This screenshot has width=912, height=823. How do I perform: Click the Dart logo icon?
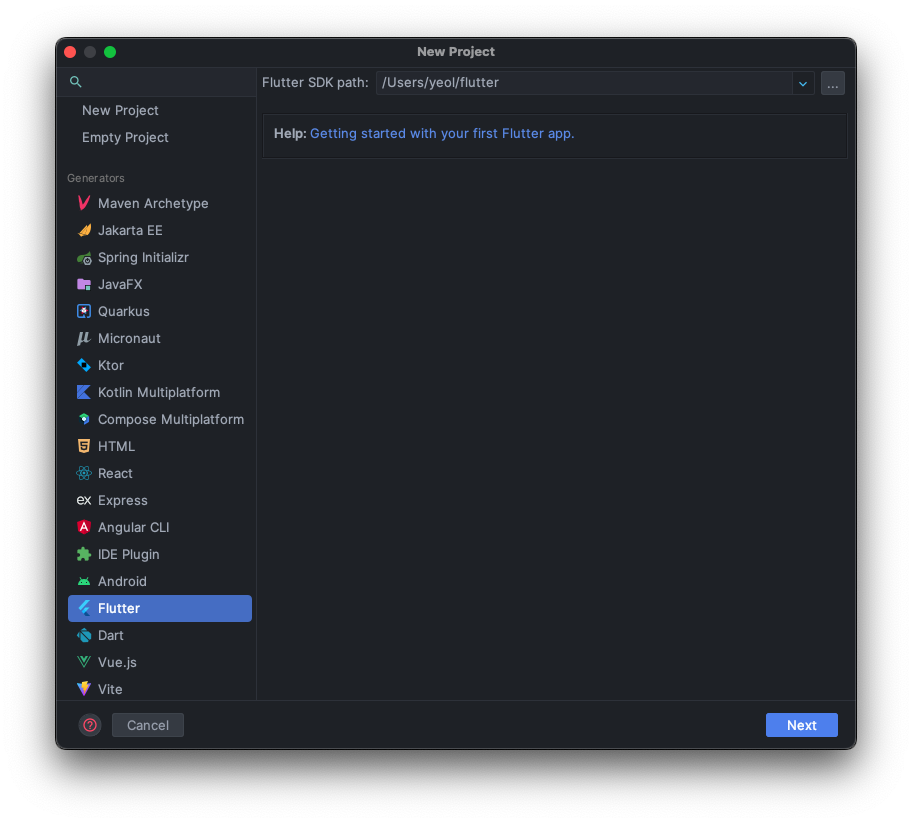[x=84, y=635]
